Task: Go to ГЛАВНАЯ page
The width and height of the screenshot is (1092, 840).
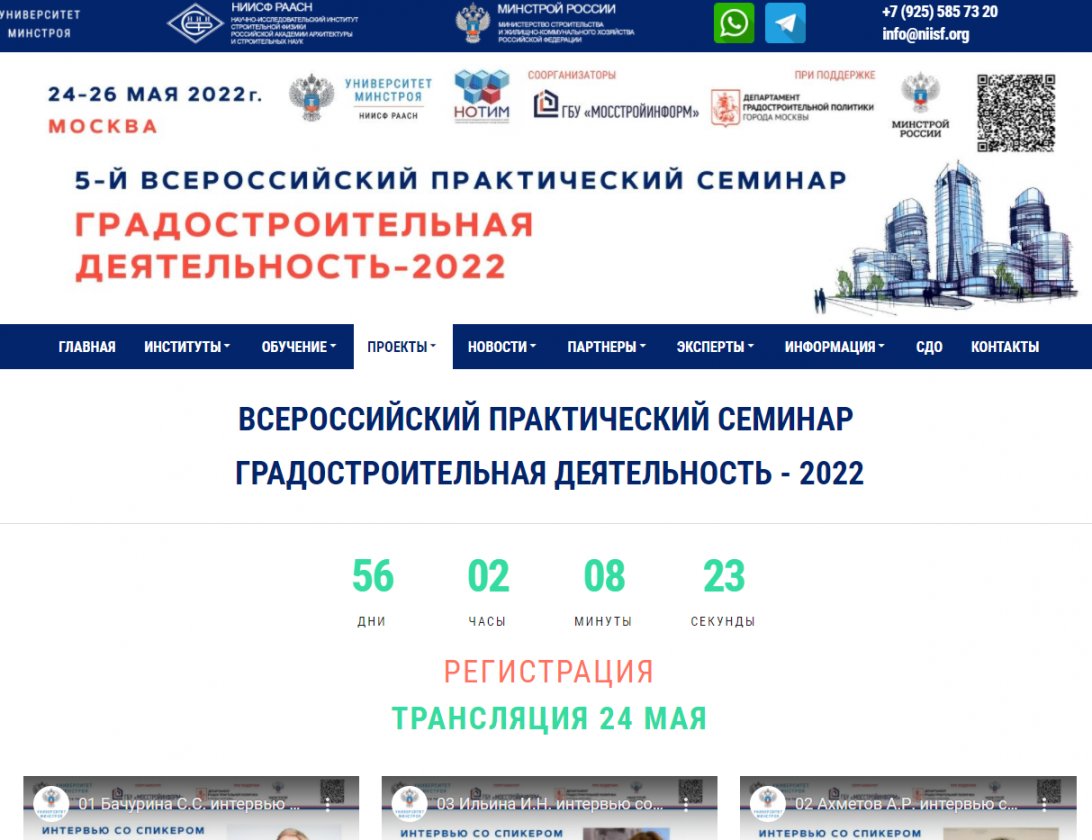Action: [x=87, y=346]
